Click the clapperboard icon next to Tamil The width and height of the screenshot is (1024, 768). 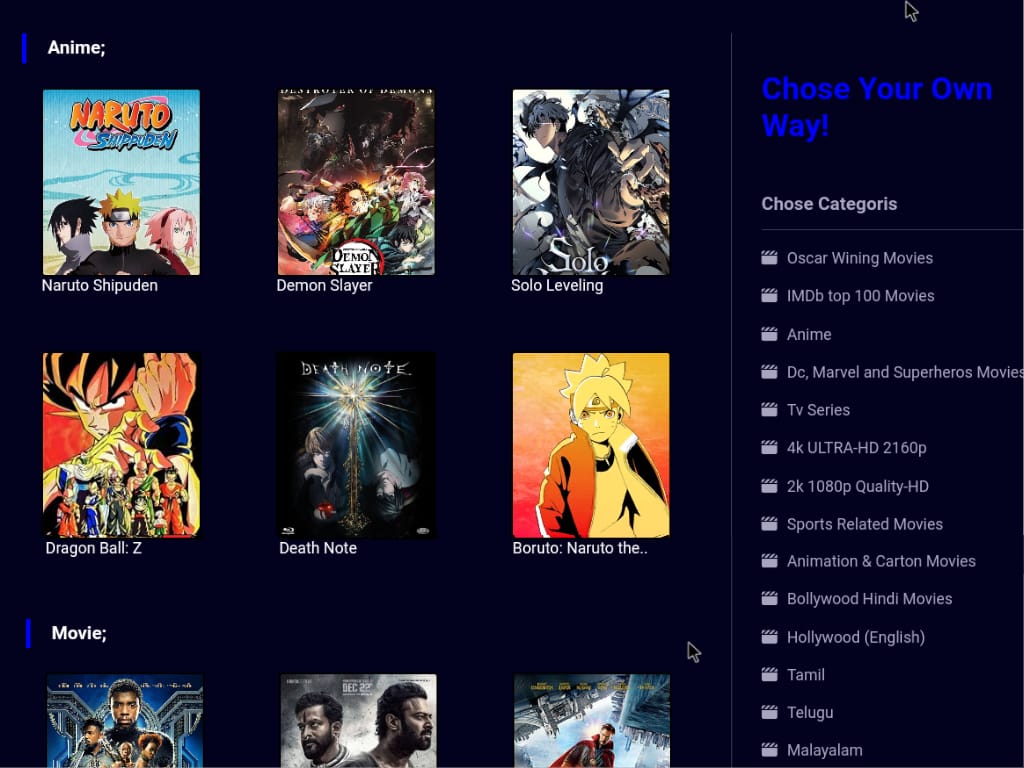(769, 675)
